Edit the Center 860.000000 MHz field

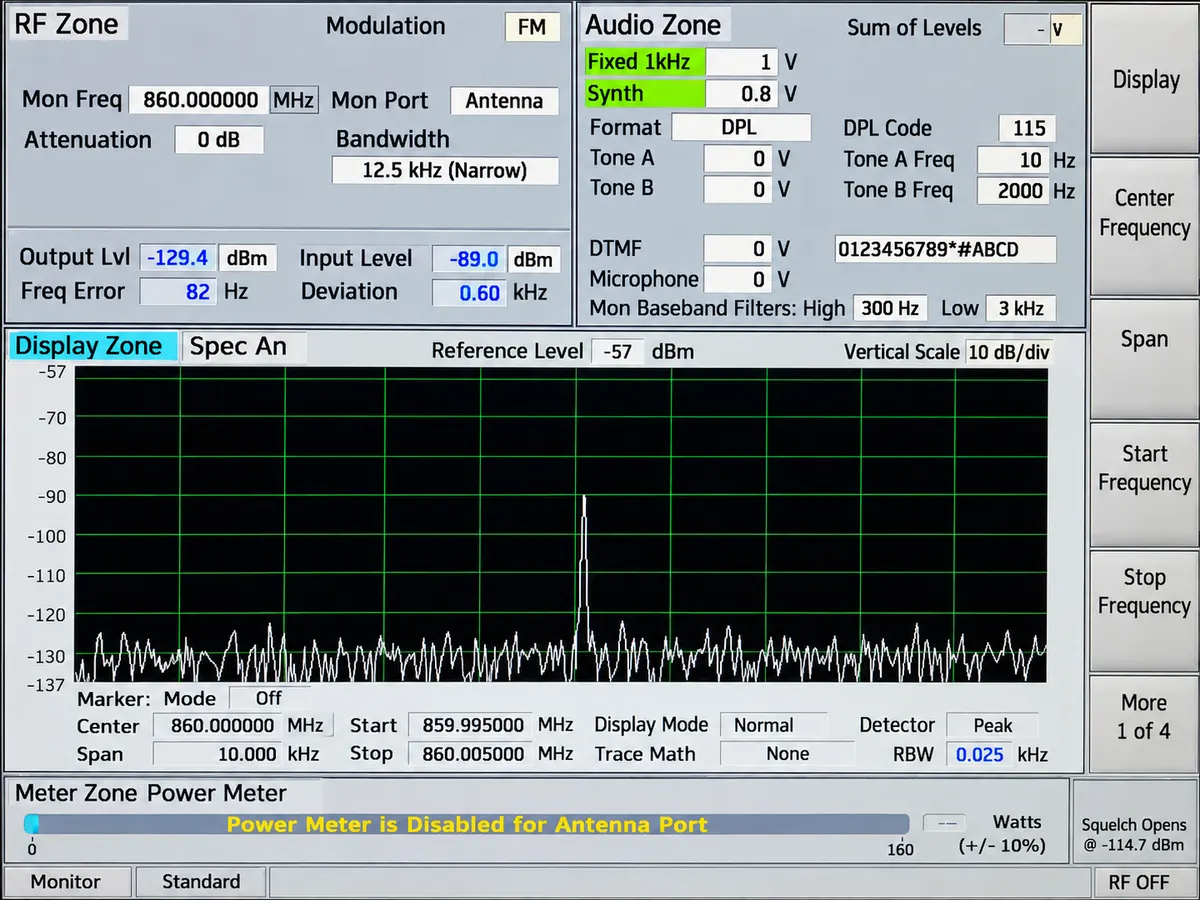pos(218,725)
